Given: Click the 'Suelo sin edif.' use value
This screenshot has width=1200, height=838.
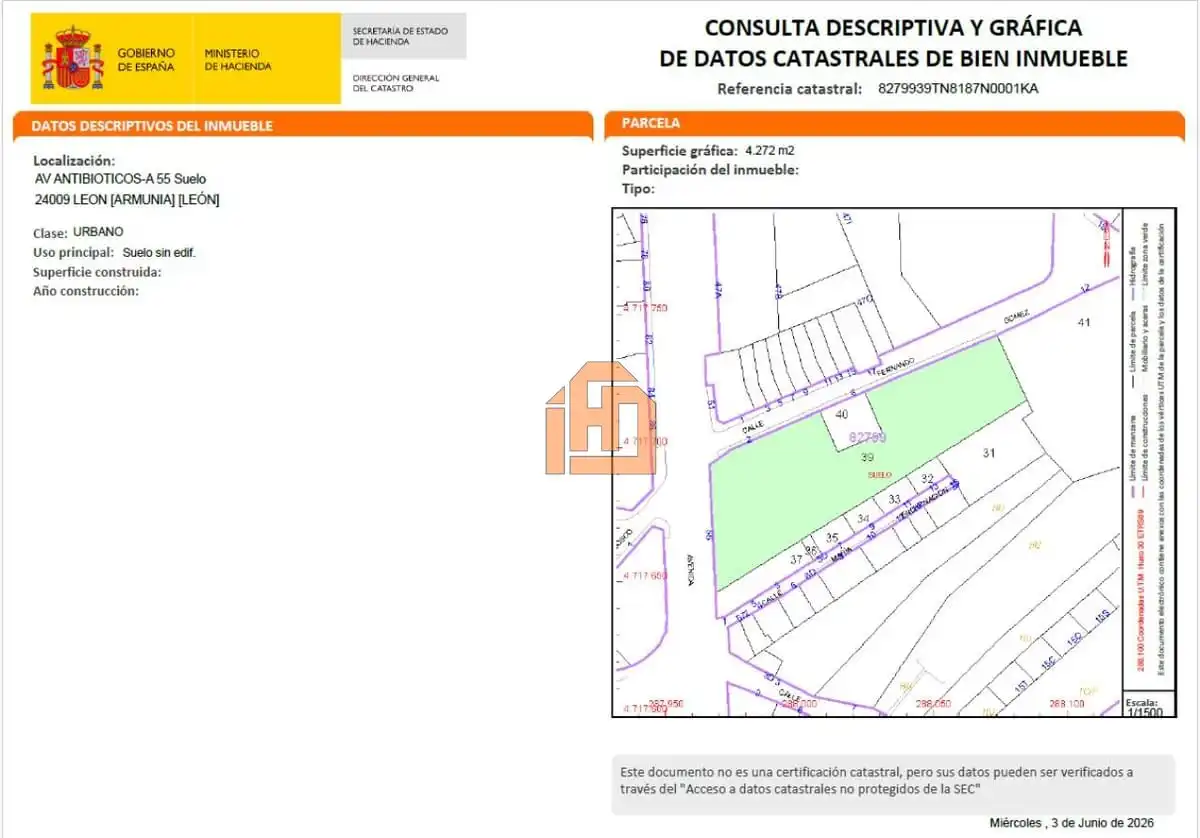Looking at the screenshot, I should pyautogui.click(x=159, y=253).
